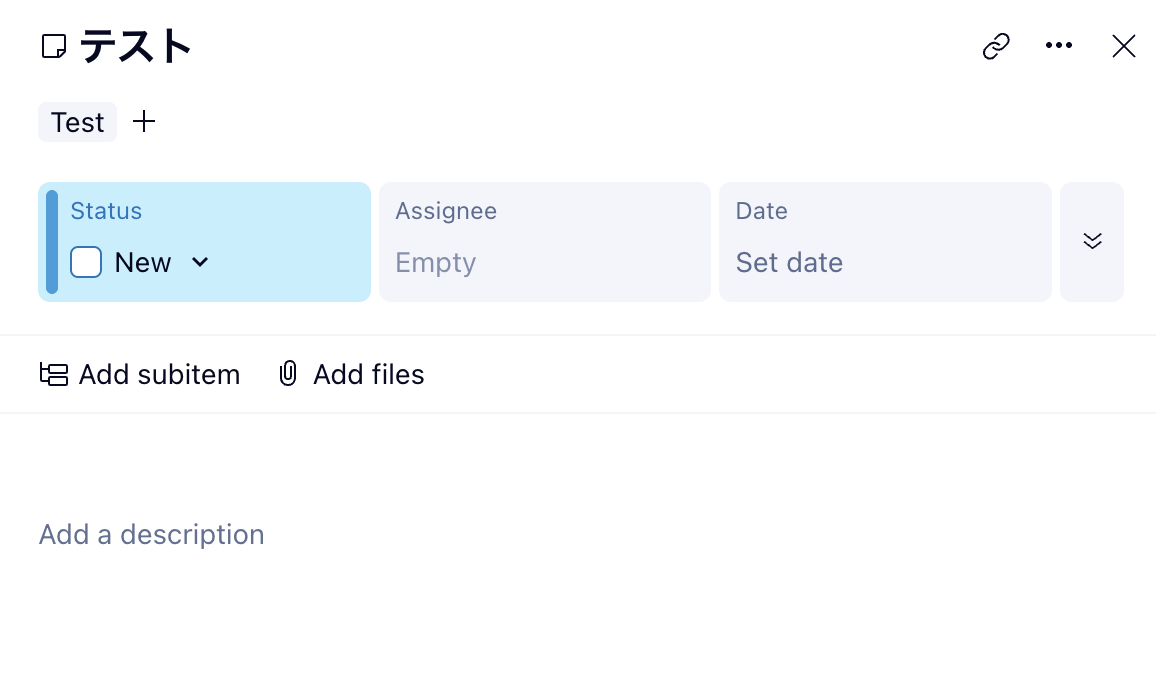1156x674 pixels.
Task: Check the status checkbox beside New
Action: (x=86, y=262)
